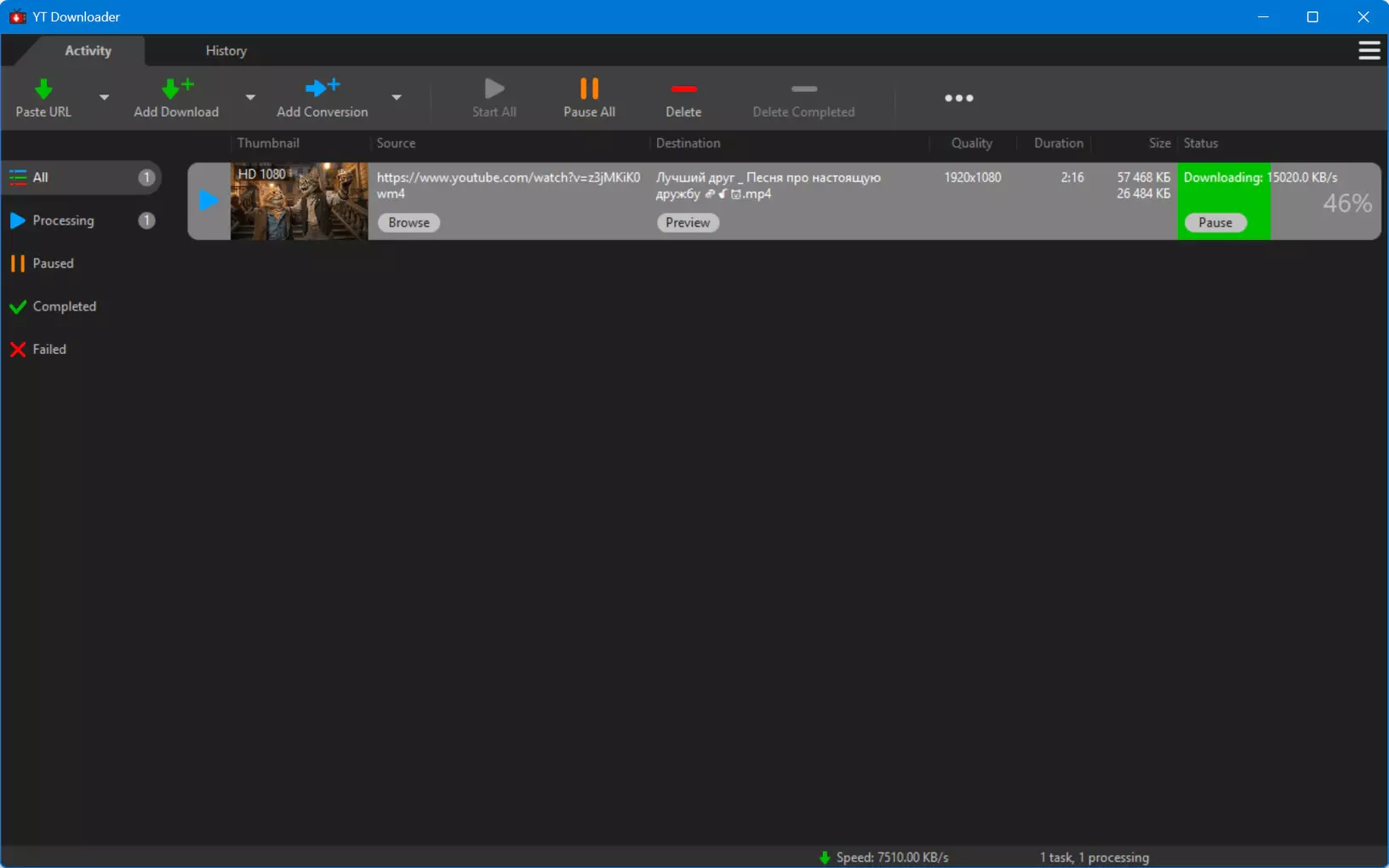Click the Preview button

[688, 223]
